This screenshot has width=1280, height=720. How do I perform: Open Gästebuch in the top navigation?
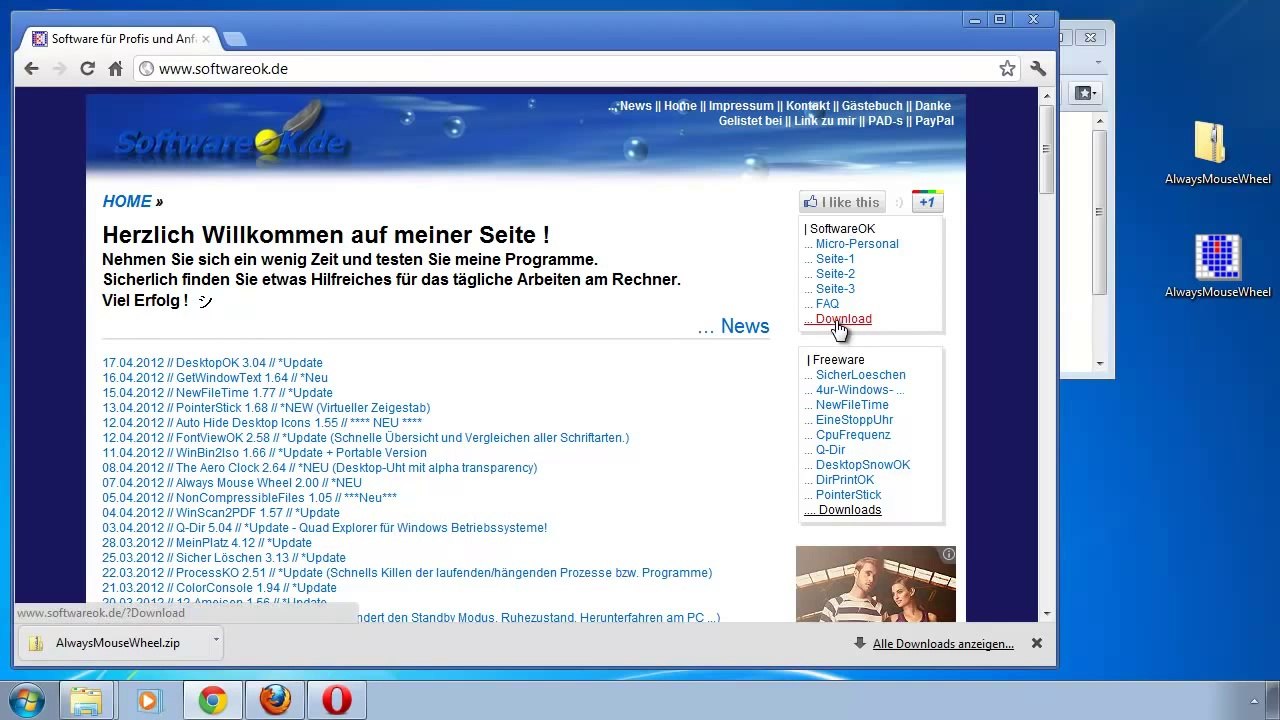[x=871, y=106]
